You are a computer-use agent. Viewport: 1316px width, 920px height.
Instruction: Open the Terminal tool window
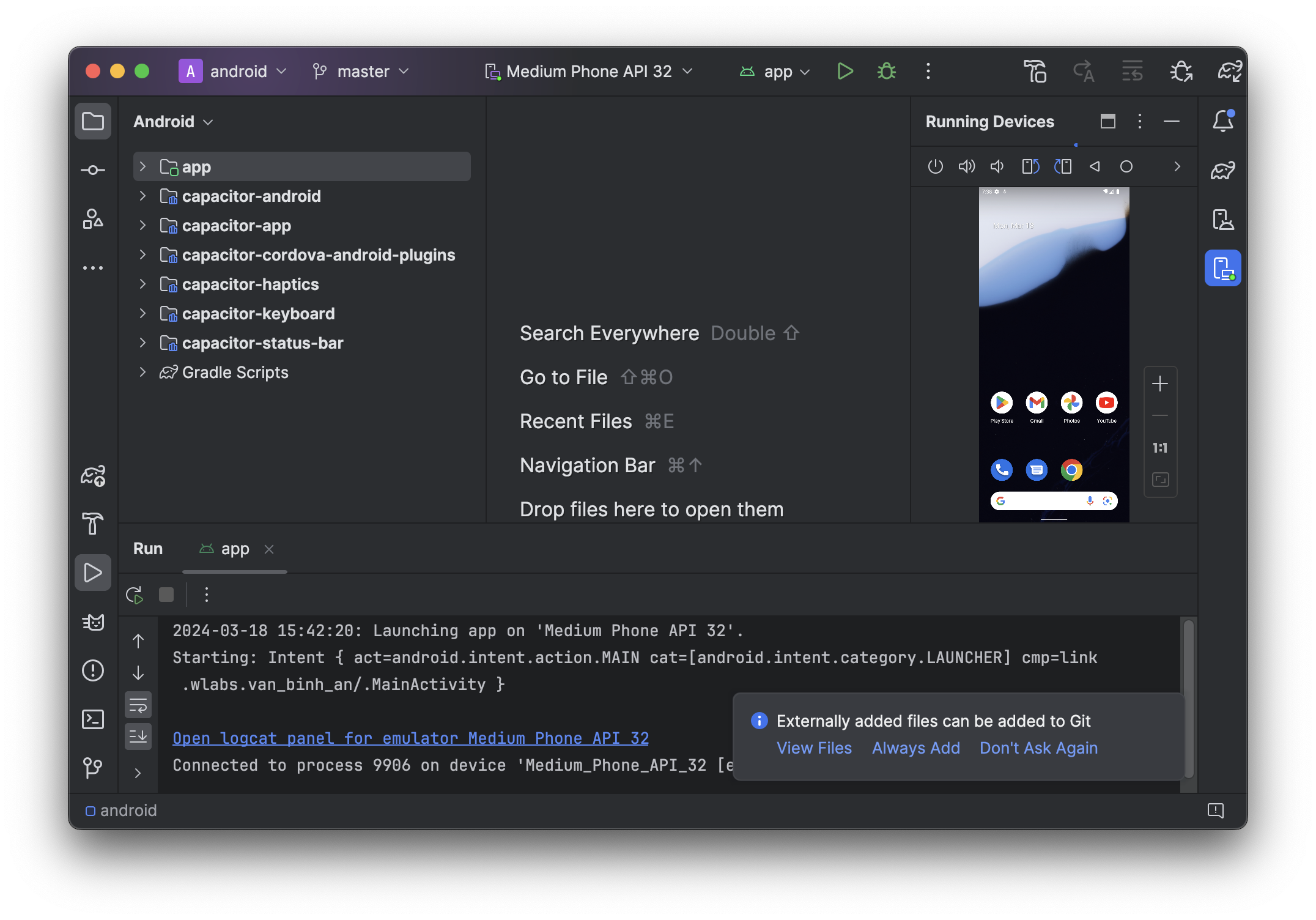click(93, 719)
